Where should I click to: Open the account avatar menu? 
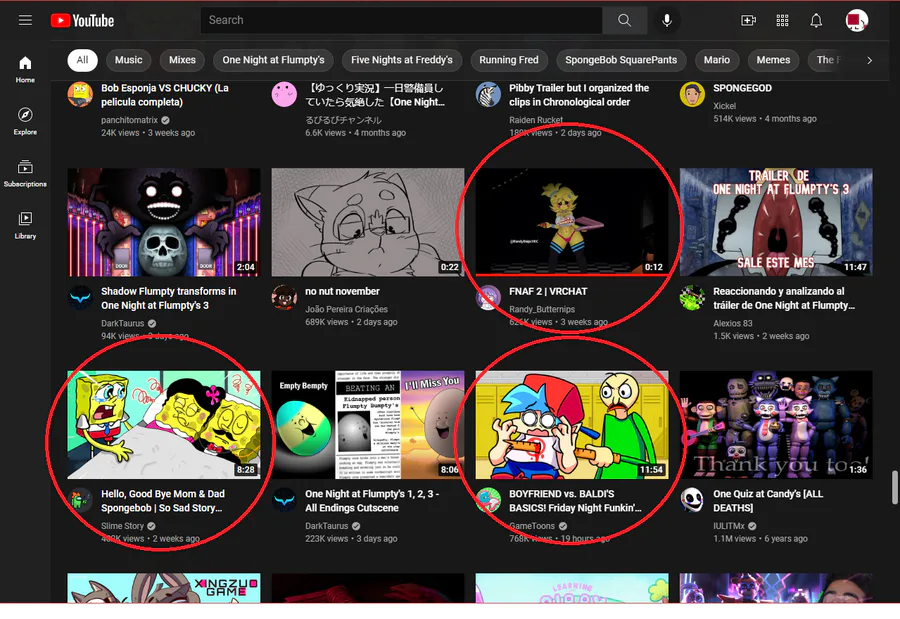click(x=856, y=21)
